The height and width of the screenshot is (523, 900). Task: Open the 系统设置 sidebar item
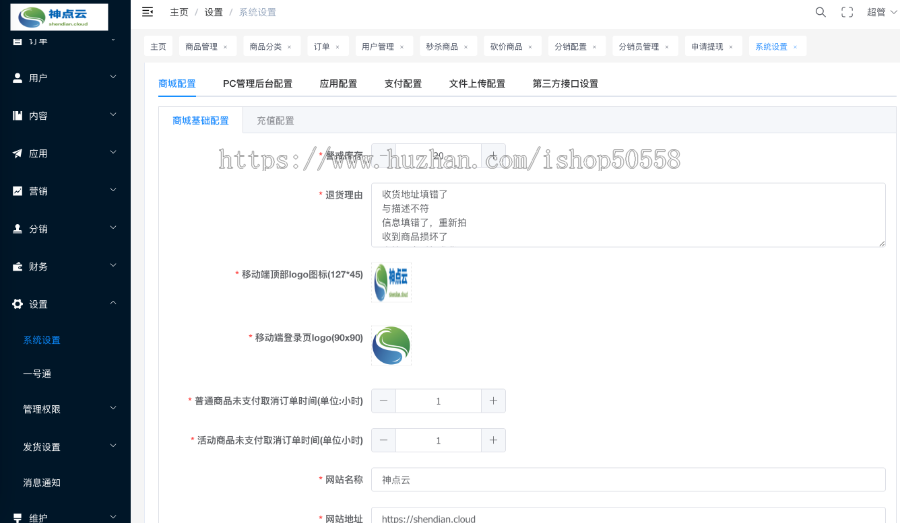[x=41, y=340]
